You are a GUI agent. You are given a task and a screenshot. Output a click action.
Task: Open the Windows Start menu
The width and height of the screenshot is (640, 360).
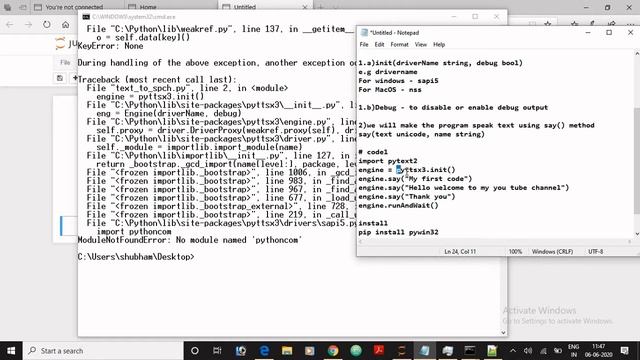click(11, 351)
